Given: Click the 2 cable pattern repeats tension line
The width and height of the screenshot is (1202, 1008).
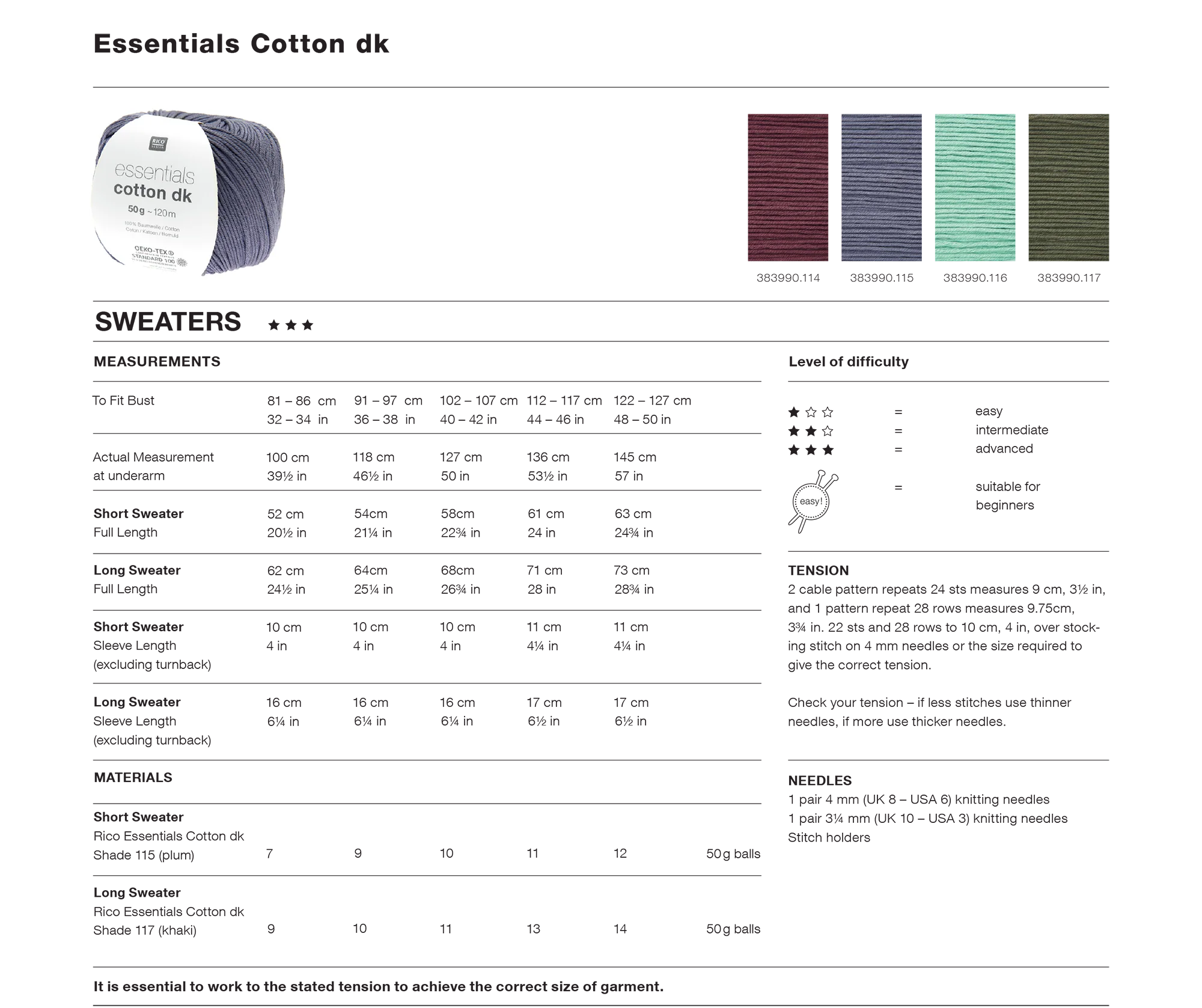Looking at the screenshot, I should (x=947, y=589).
